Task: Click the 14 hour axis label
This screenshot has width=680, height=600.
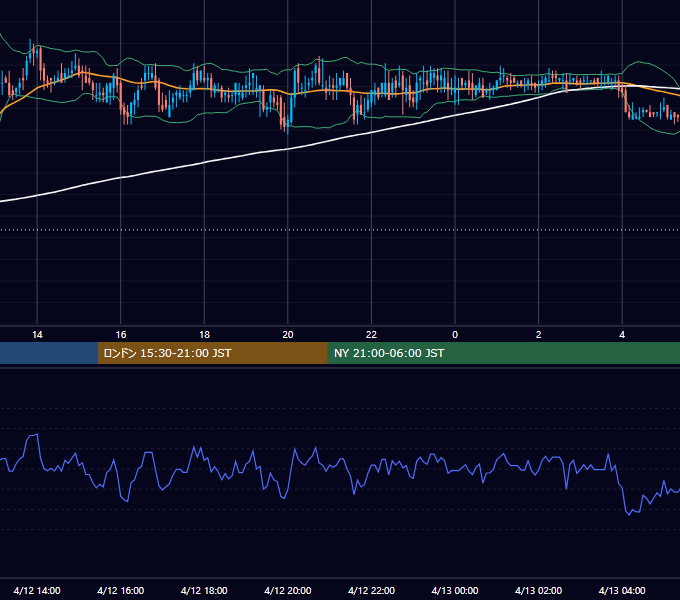Action: (37, 335)
